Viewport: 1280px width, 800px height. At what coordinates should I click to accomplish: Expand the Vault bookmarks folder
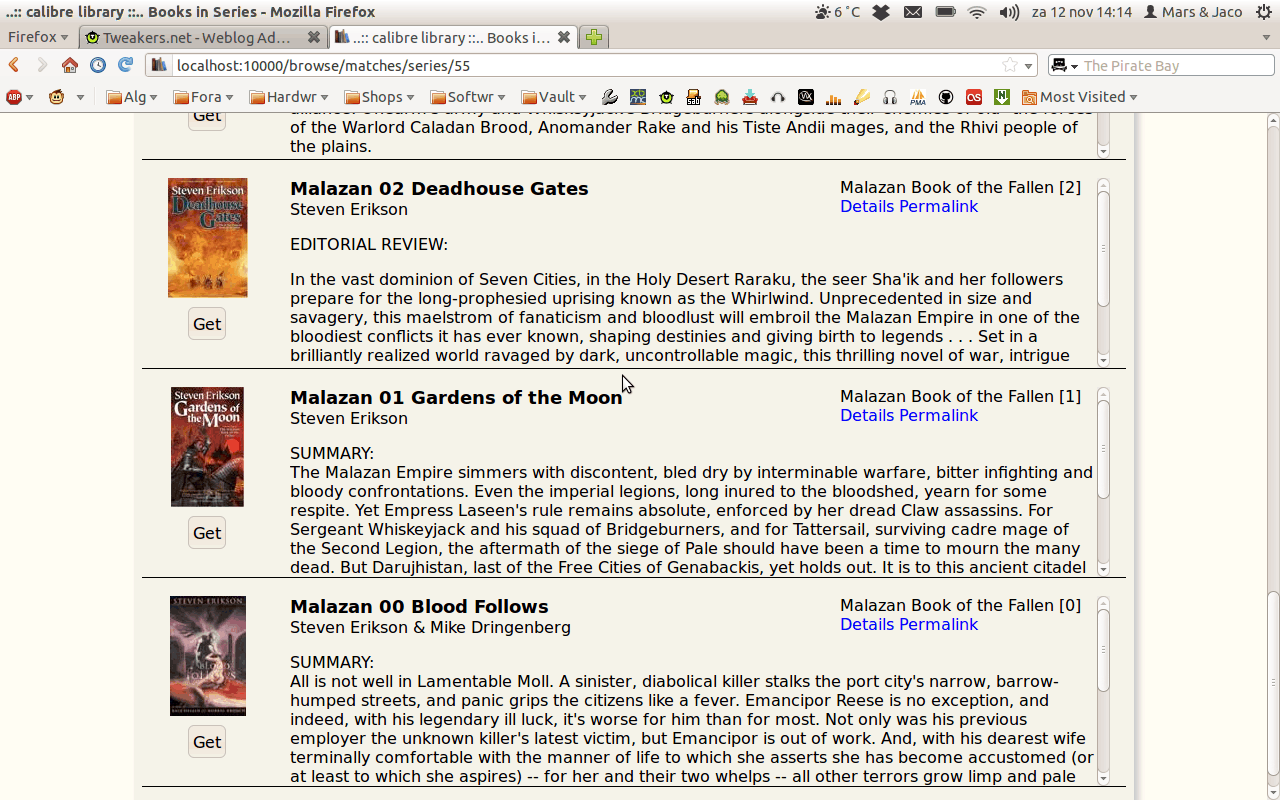click(x=554, y=97)
